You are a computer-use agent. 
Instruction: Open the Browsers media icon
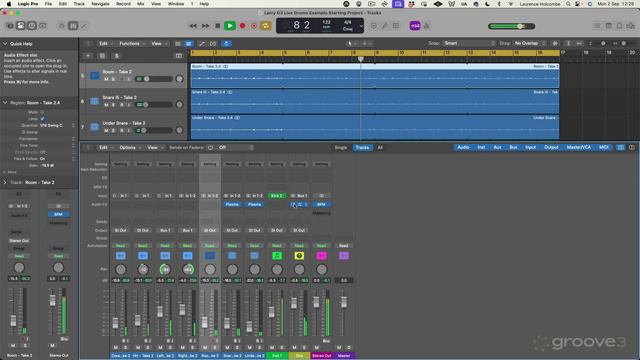pos(631,26)
